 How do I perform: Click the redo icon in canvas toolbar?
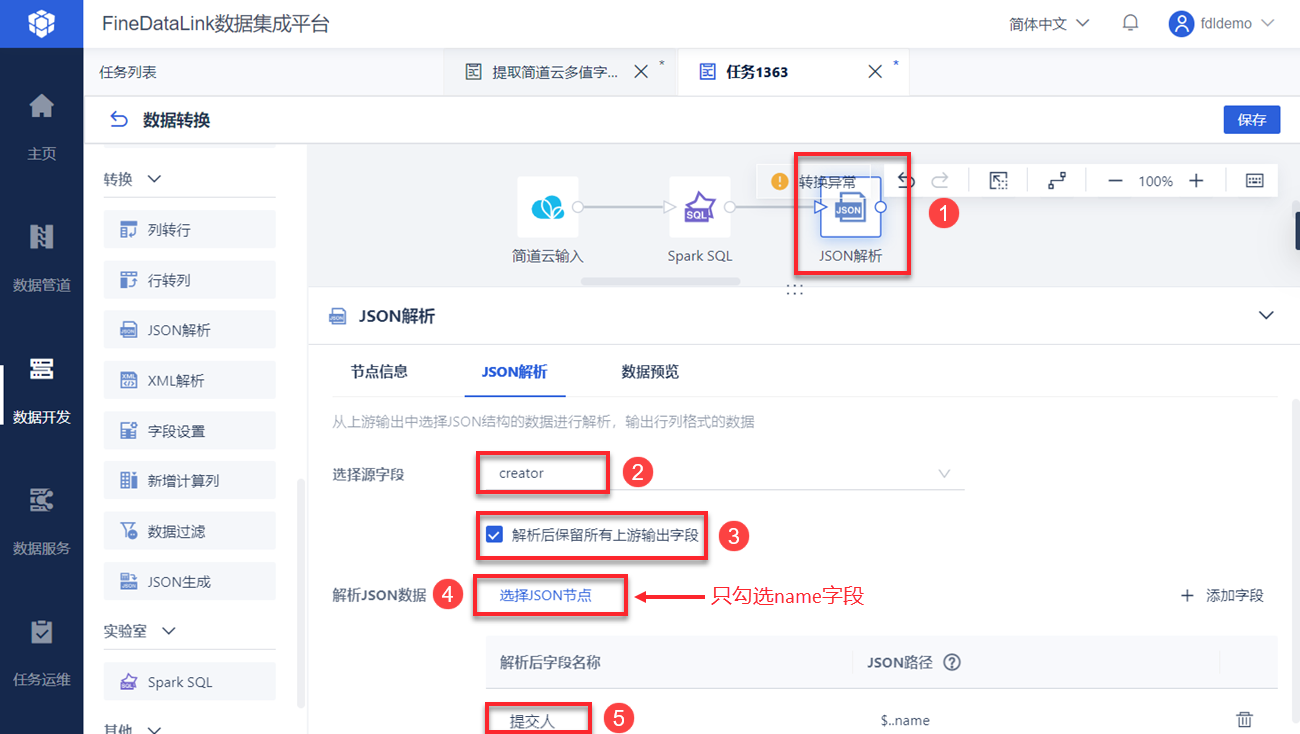(x=940, y=181)
